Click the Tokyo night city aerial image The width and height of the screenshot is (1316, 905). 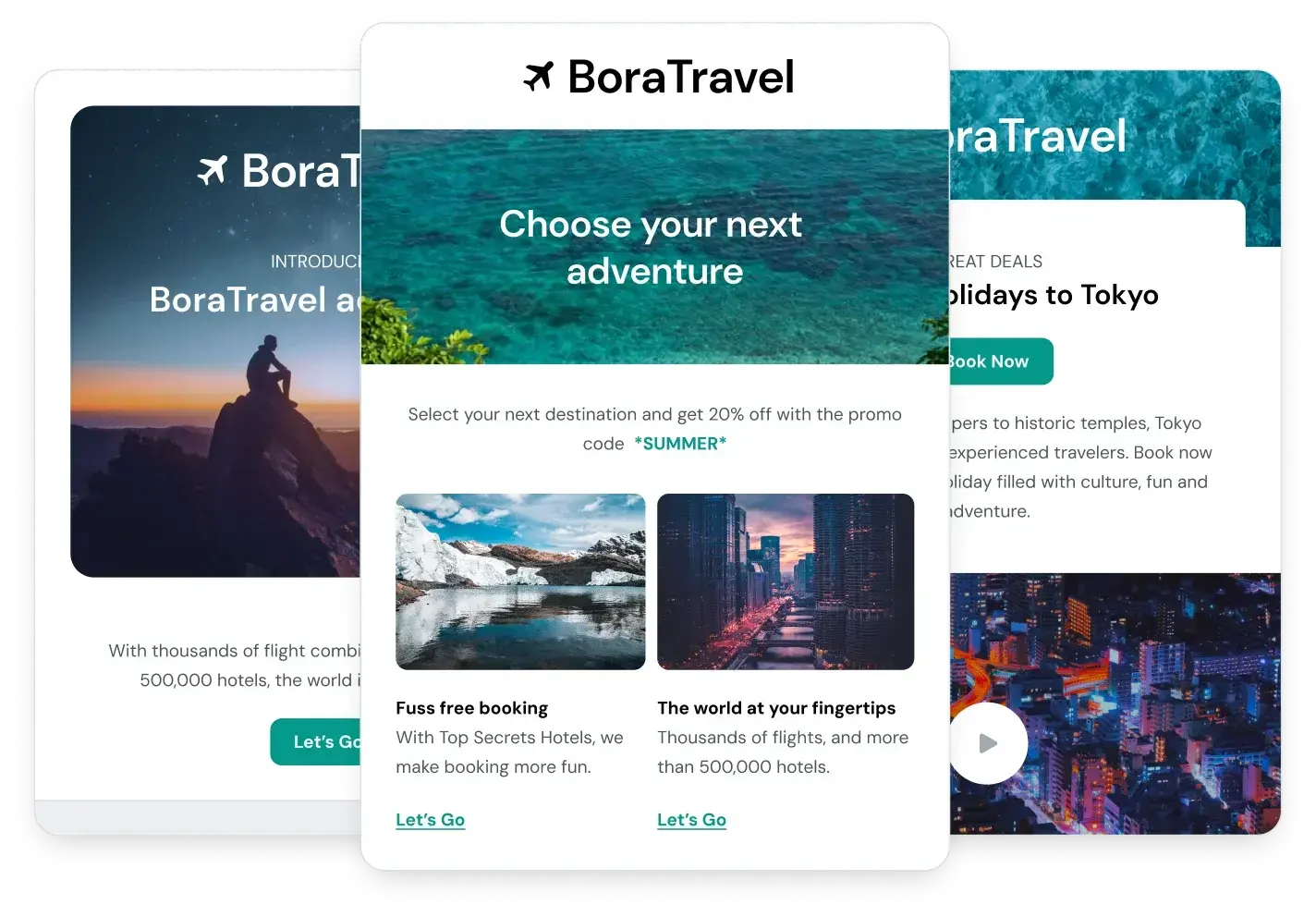(1115, 703)
